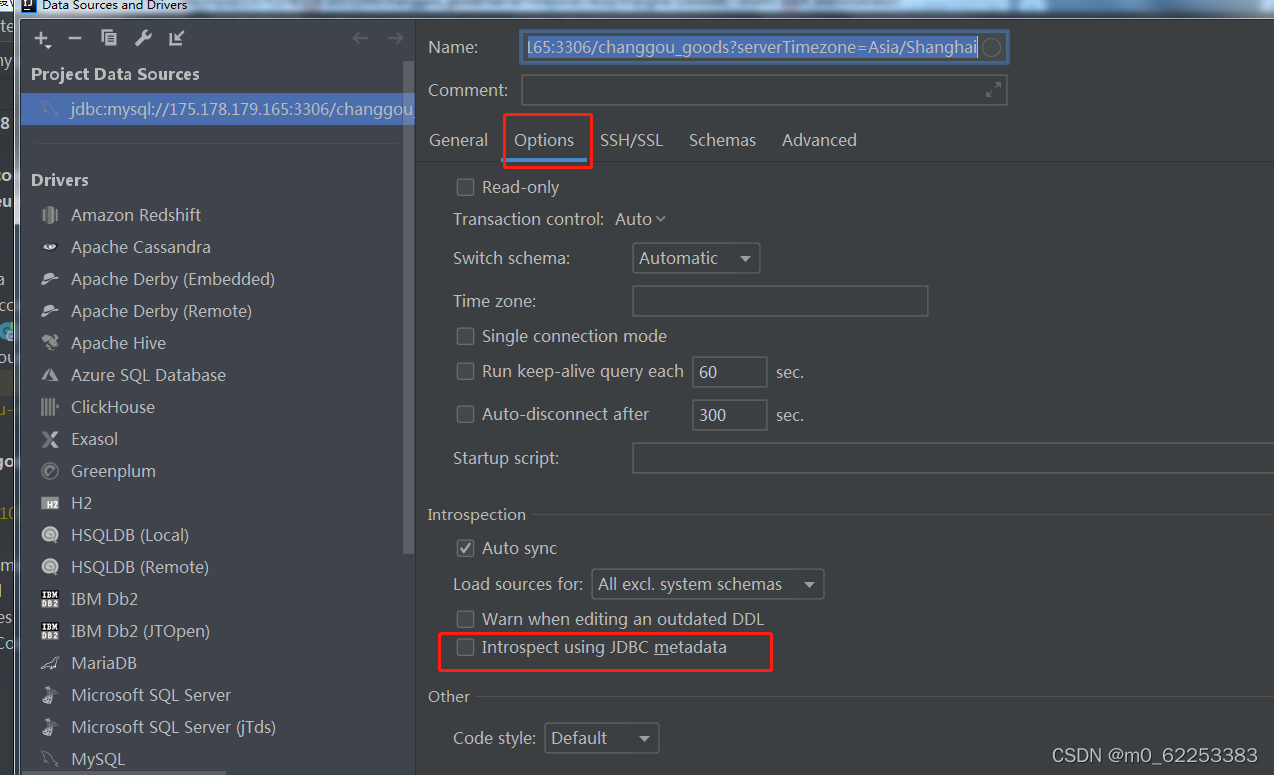The image size is (1274, 775).
Task: Open the Transaction control Auto selector
Action: click(x=639, y=218)
